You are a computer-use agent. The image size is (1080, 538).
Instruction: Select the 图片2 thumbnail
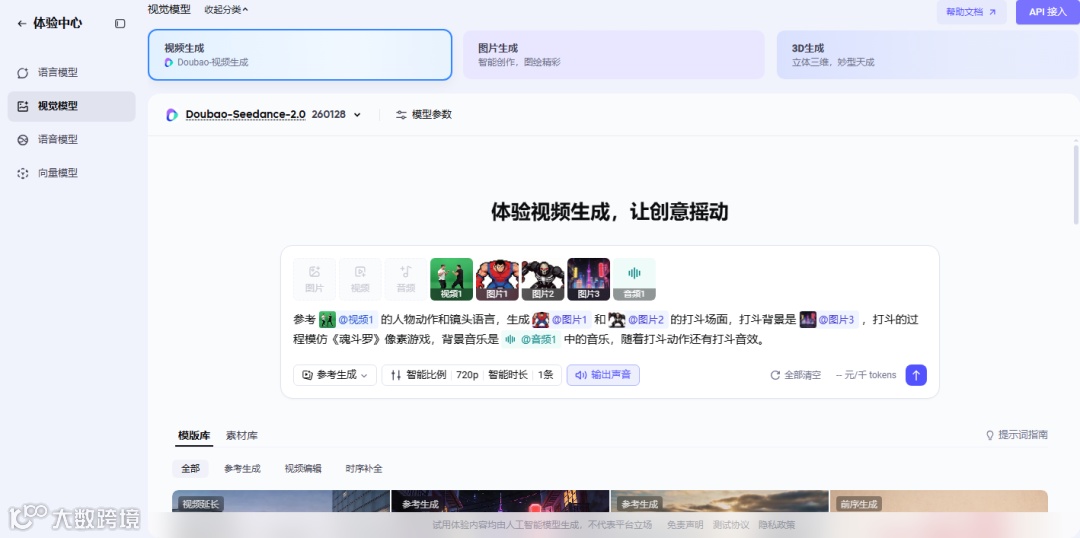pos(543,279)
